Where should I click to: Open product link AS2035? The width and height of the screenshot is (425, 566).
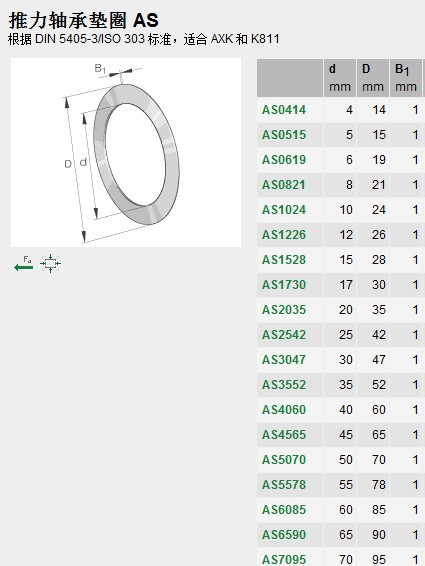[x=284, y=310]
